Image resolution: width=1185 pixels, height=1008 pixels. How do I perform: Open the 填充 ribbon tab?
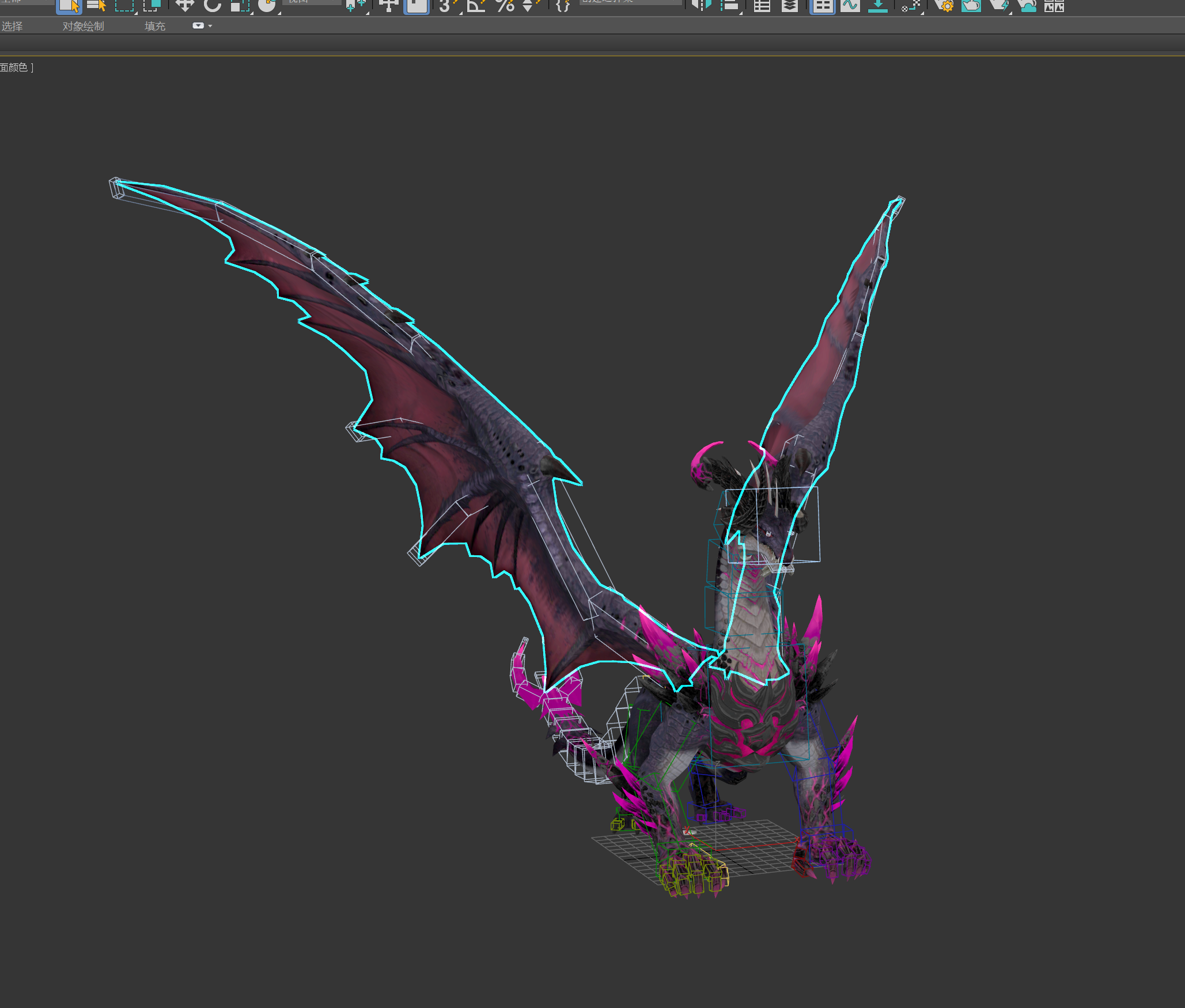155,26
